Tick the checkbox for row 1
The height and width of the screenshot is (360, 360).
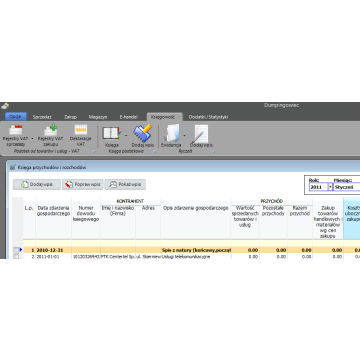click(x=16, y=250)
